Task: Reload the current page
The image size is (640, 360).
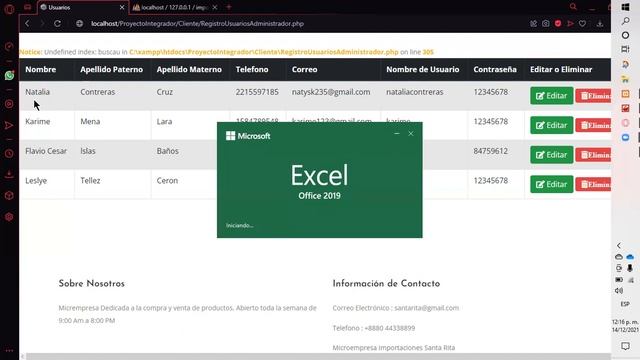Action: [58, 24]
